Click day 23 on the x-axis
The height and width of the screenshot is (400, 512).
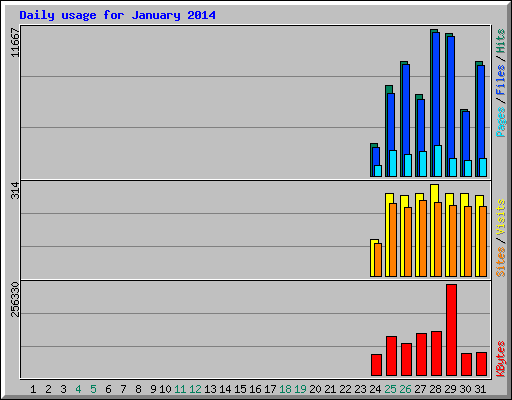click(360, 389)
